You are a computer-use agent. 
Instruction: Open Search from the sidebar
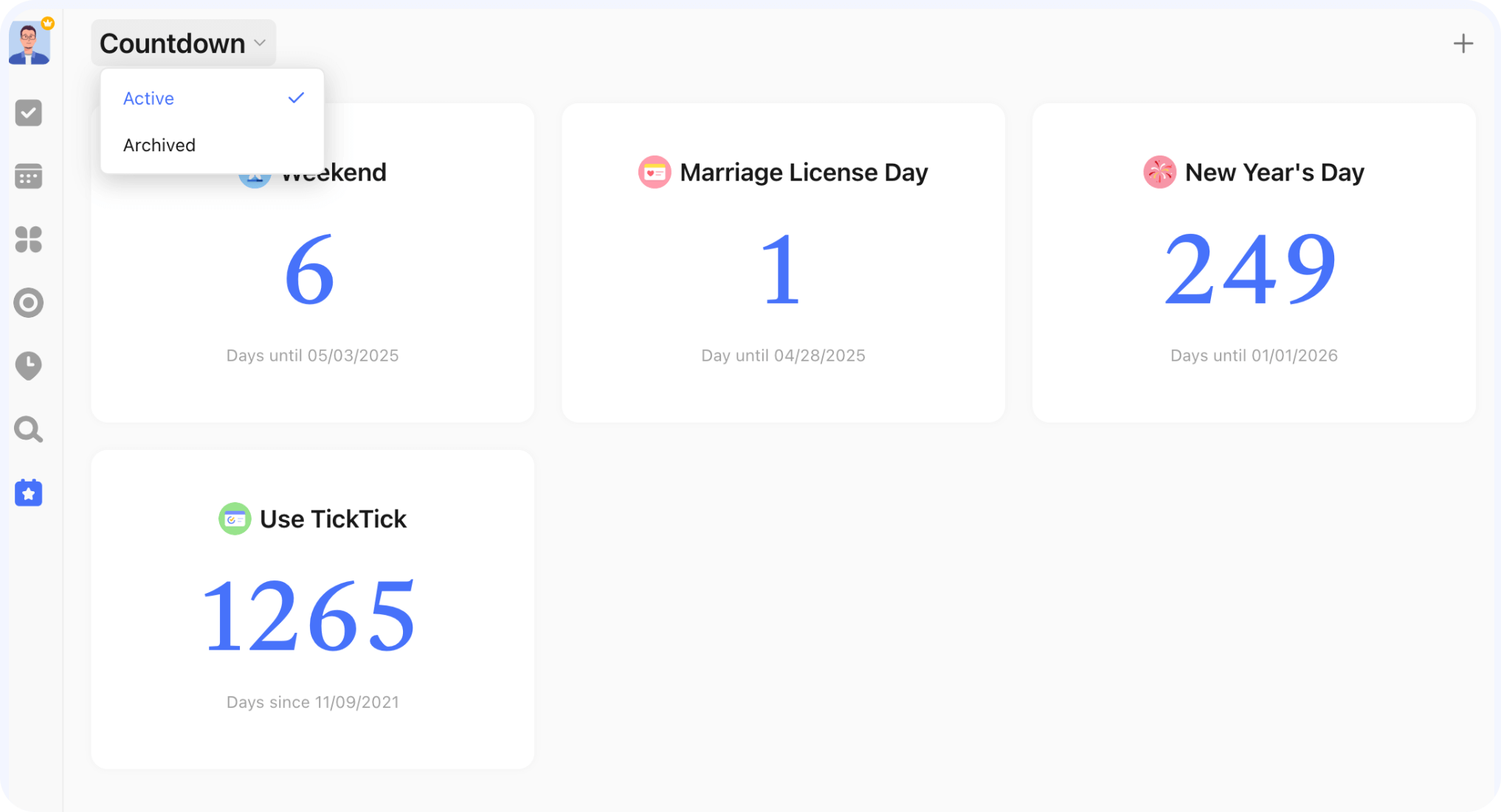[x=29, y=430]
